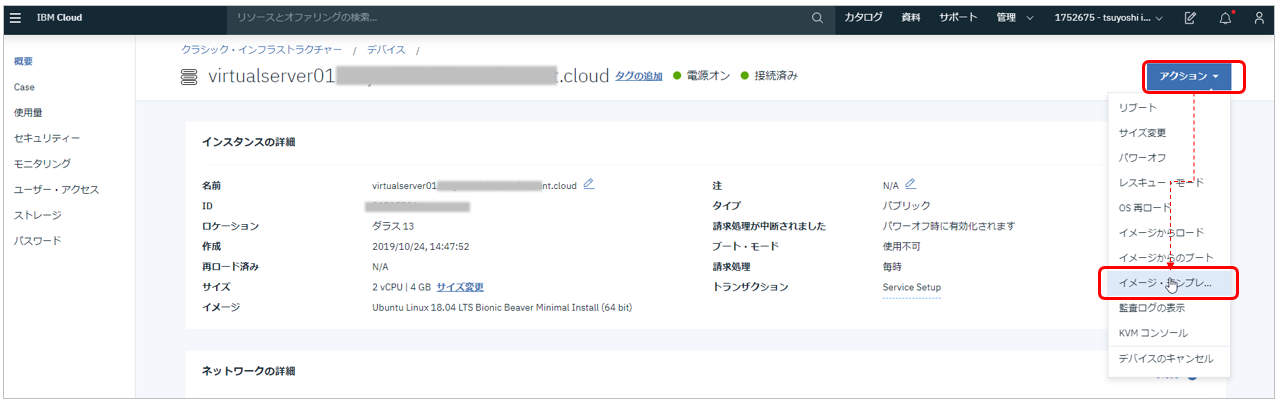Select モニタリング in the sidebar
This screenshot has height=401, width=1279.
(x=42, y=163)
